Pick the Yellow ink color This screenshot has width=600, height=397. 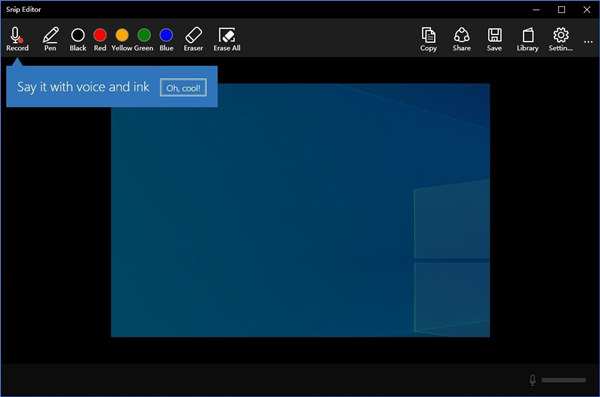122,39
